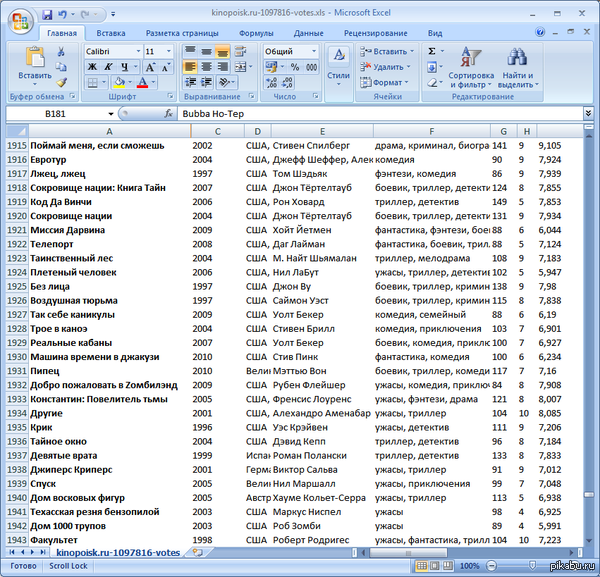The height and width of the screenshot is (577, 600).
Task: Switch to the Формулы ribbon tab
Action: click(x=256, y=33)
